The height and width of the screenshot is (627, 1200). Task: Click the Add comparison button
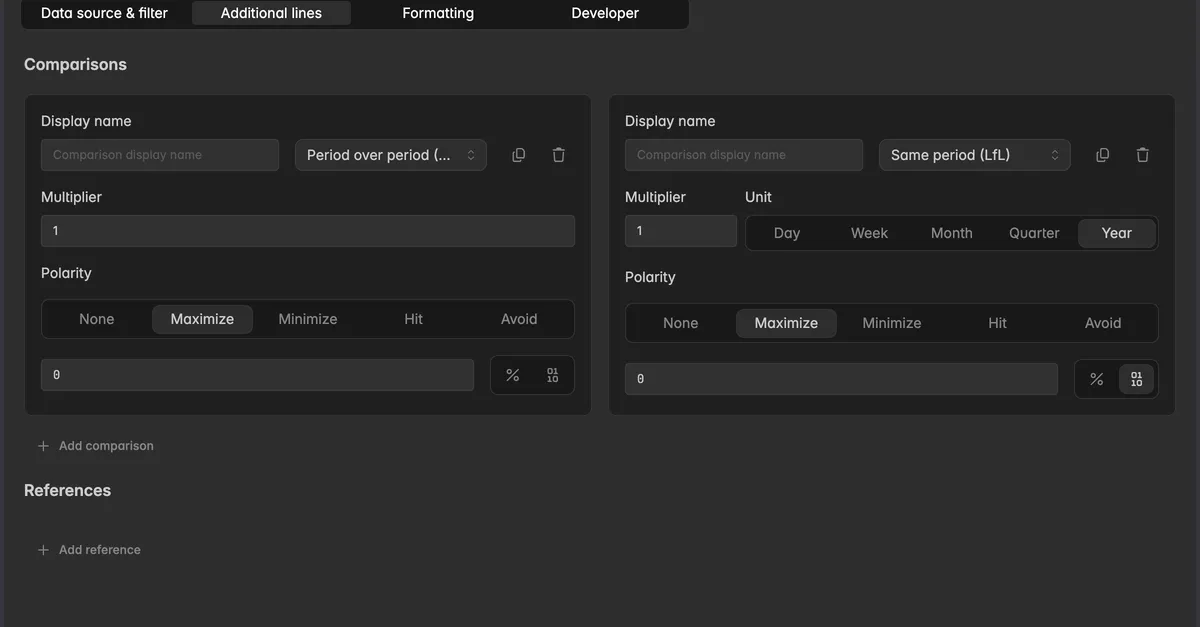[96, 446]
